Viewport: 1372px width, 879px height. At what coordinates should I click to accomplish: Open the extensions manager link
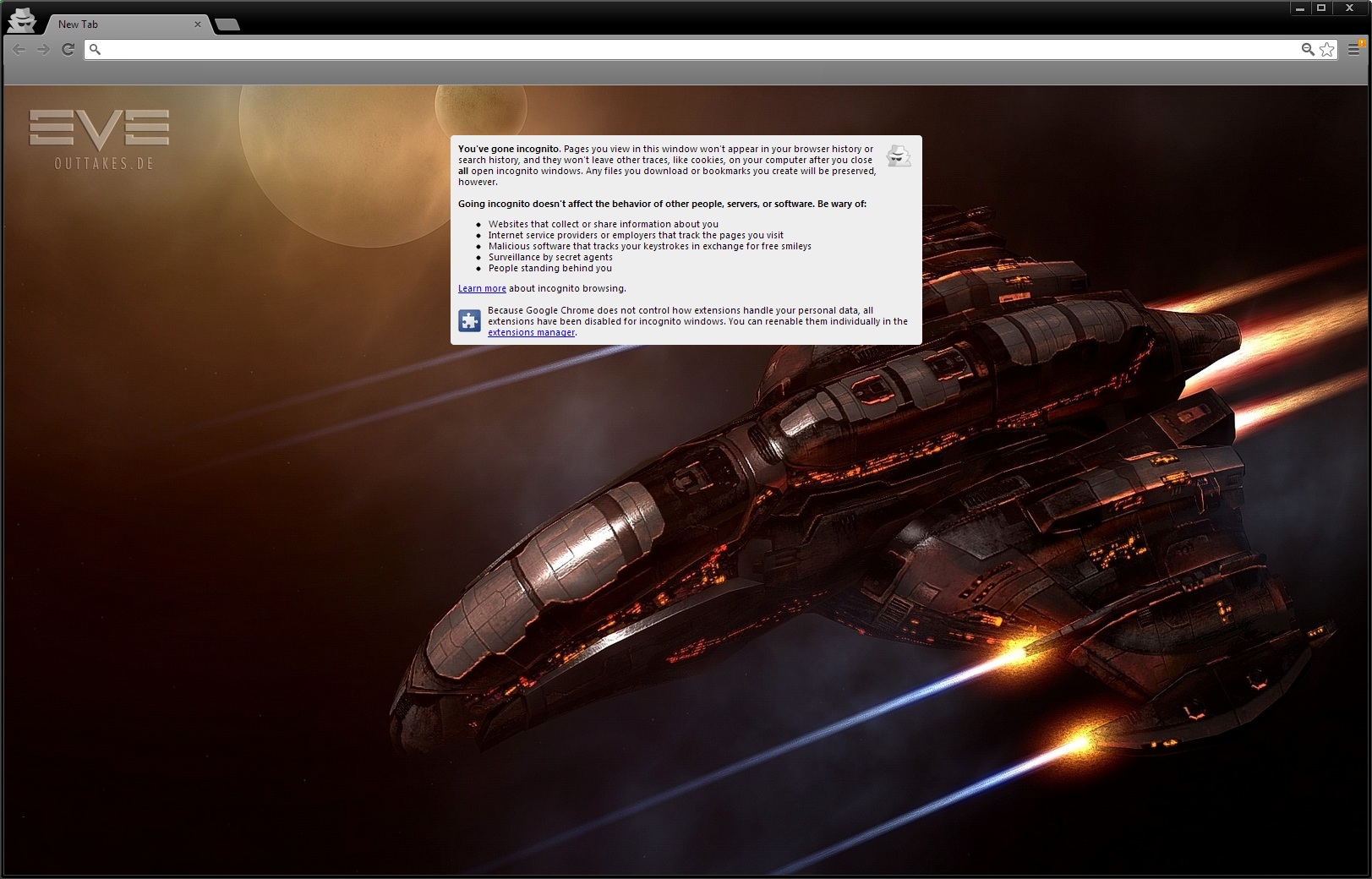531,333
